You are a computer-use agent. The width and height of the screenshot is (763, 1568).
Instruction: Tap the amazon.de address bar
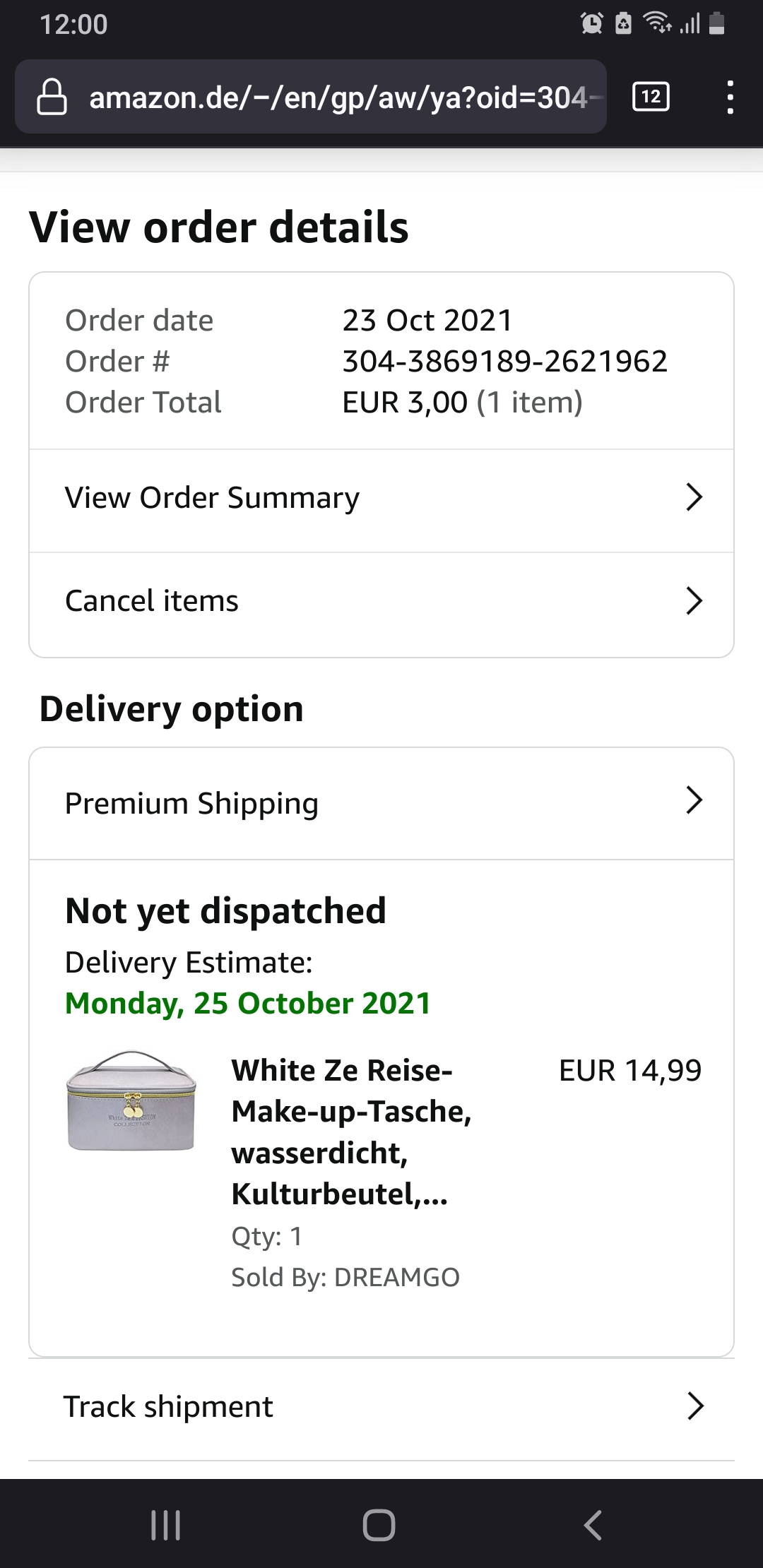click(338, 97)
